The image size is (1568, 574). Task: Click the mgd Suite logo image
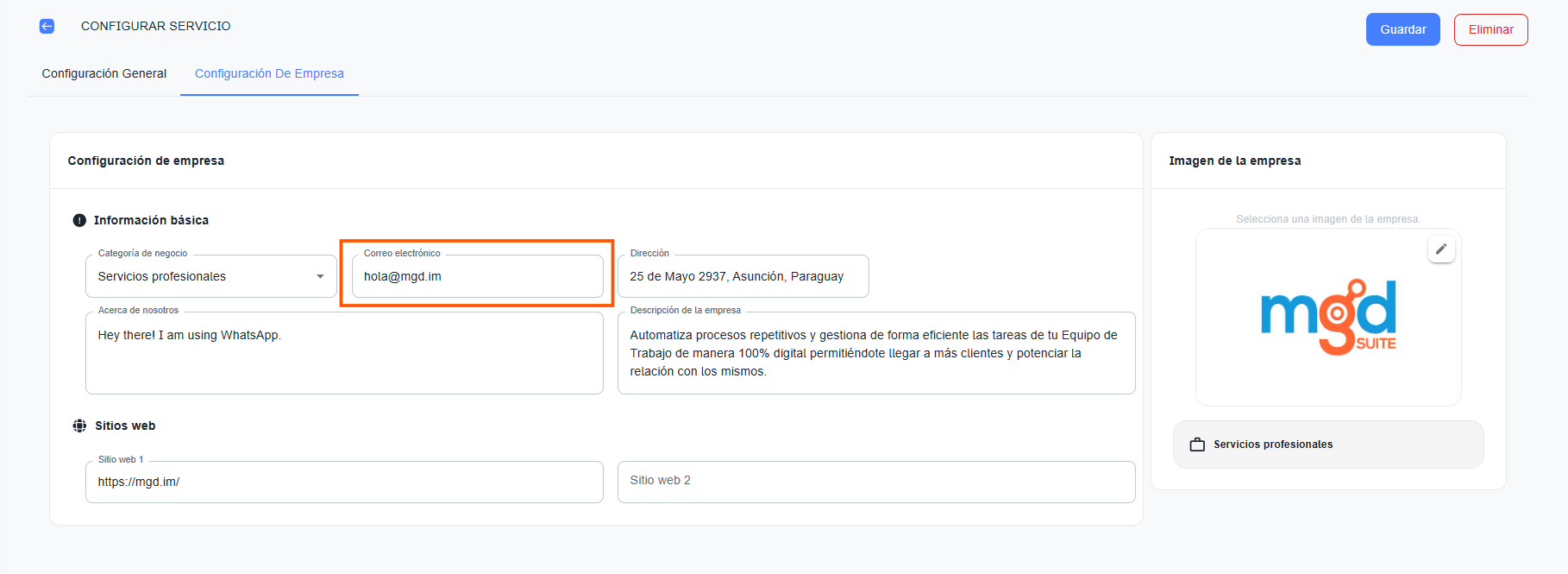tap(1327, 317)
